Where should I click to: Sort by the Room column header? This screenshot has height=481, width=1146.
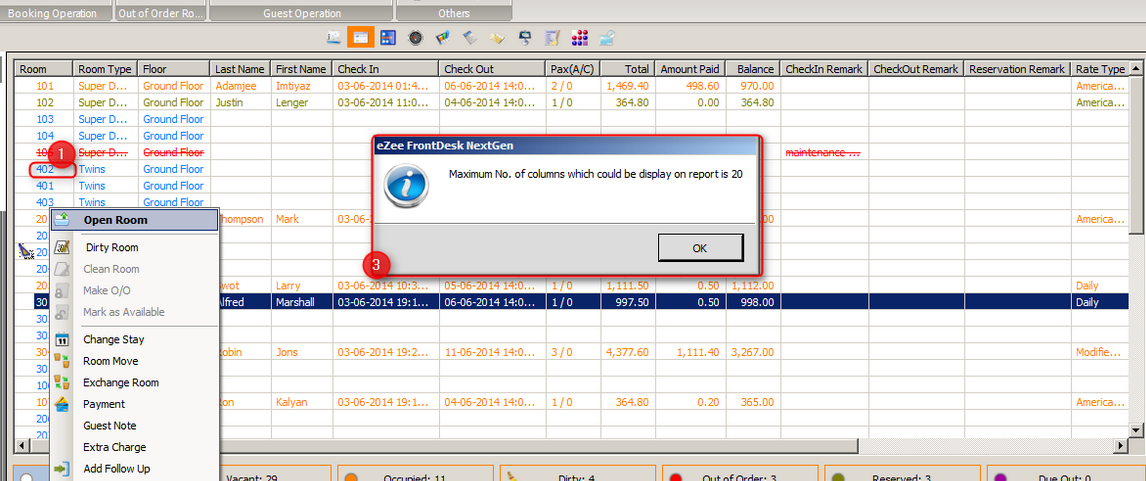(x=45, y=69)
